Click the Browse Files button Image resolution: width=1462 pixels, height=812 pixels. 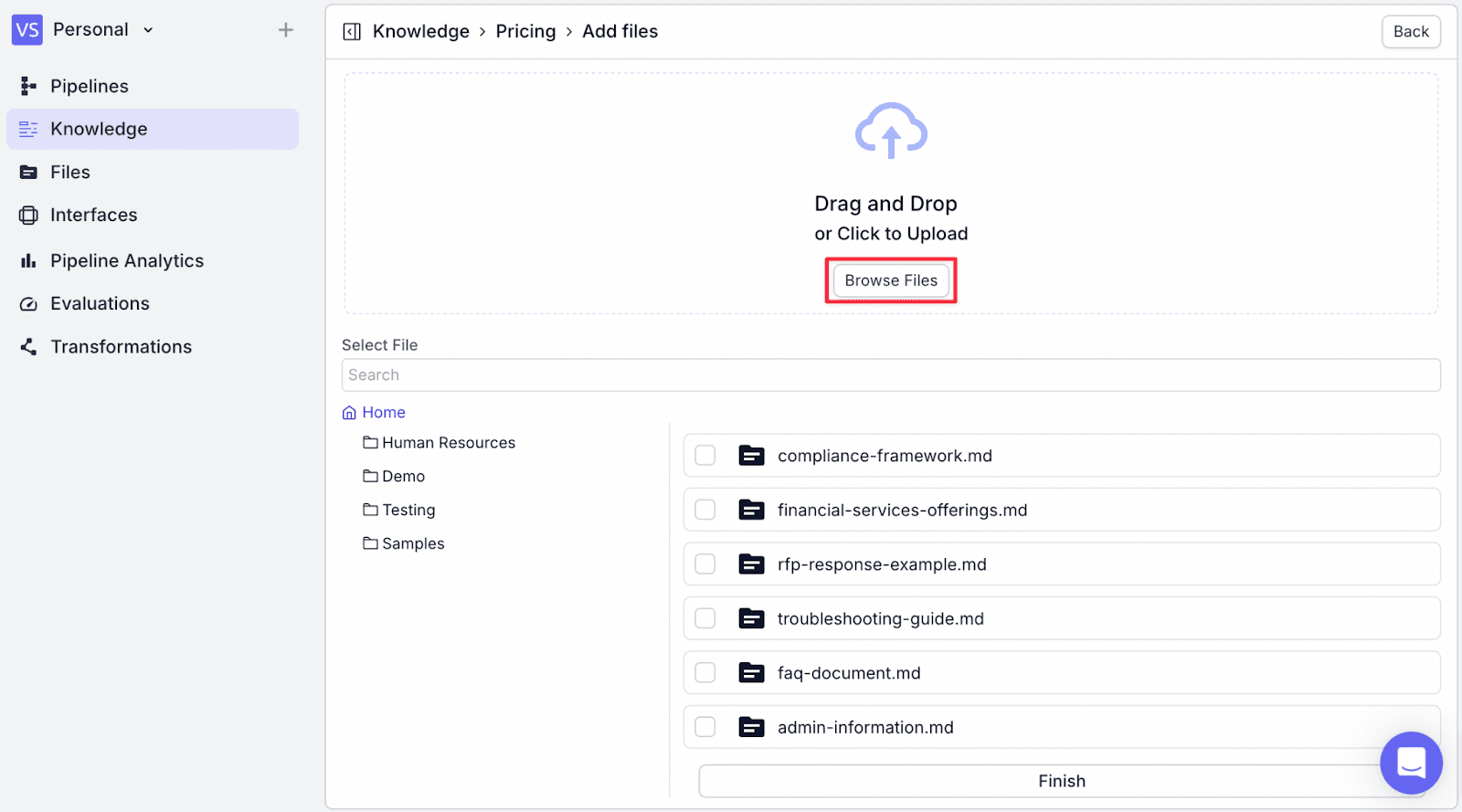(x=891, y=280)
